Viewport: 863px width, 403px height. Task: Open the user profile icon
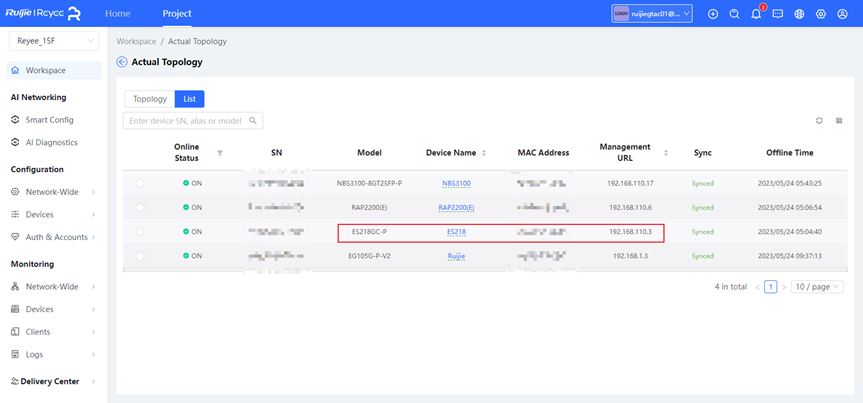click(x=842, y=14)
